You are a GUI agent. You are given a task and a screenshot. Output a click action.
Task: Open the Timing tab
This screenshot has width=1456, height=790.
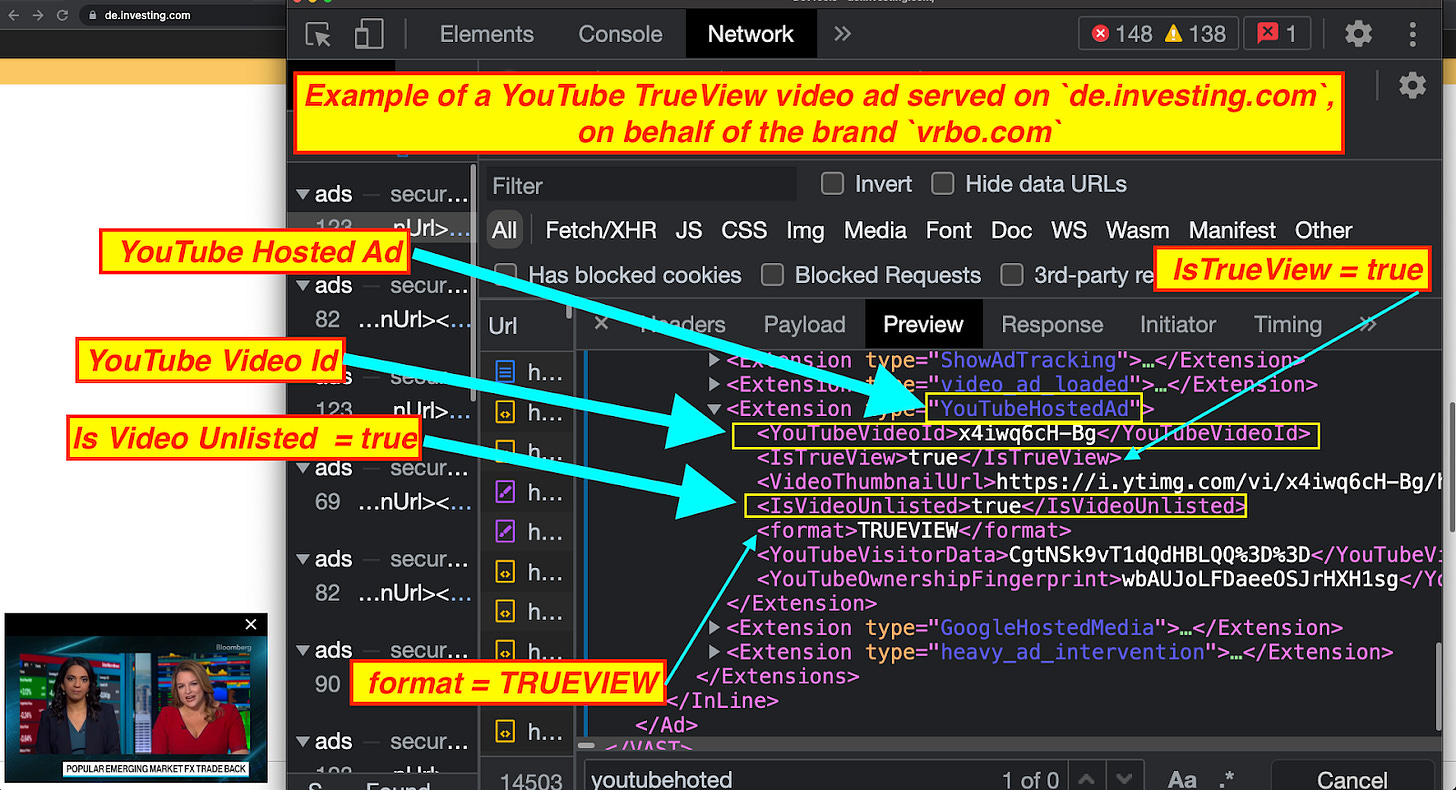pos(1288,325)
